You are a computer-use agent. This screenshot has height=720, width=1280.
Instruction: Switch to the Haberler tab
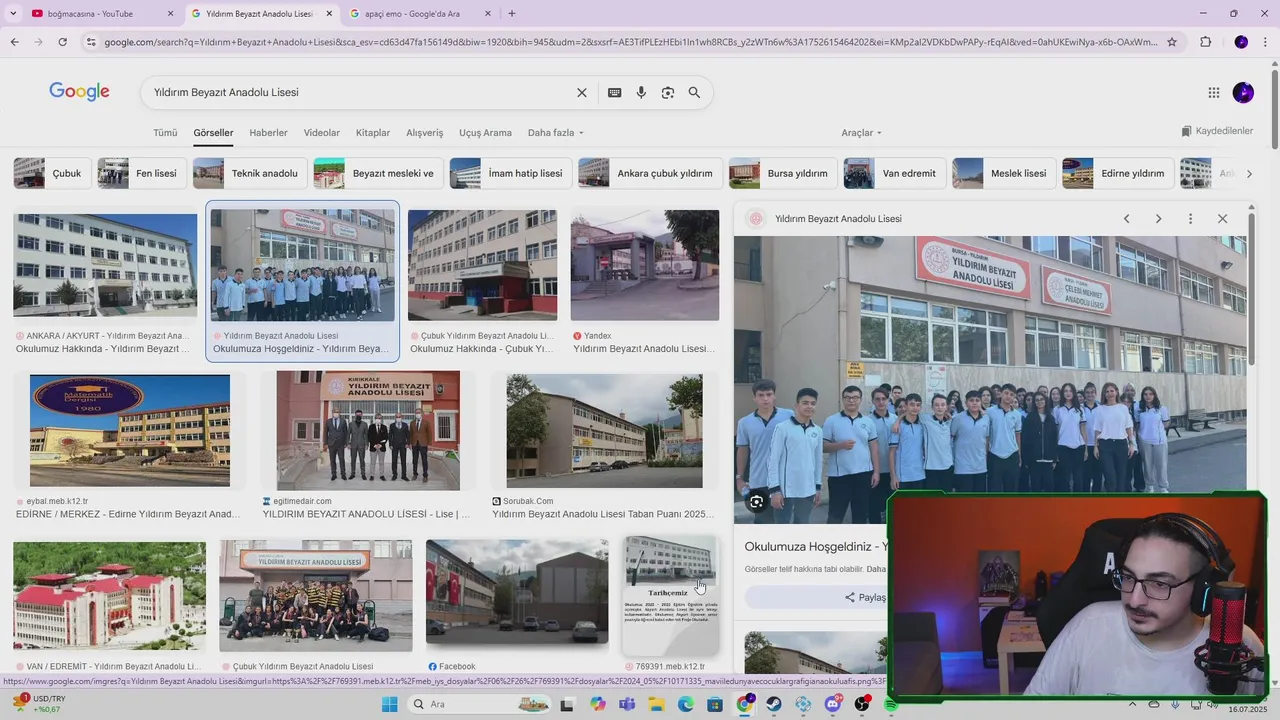click(268, 133)
